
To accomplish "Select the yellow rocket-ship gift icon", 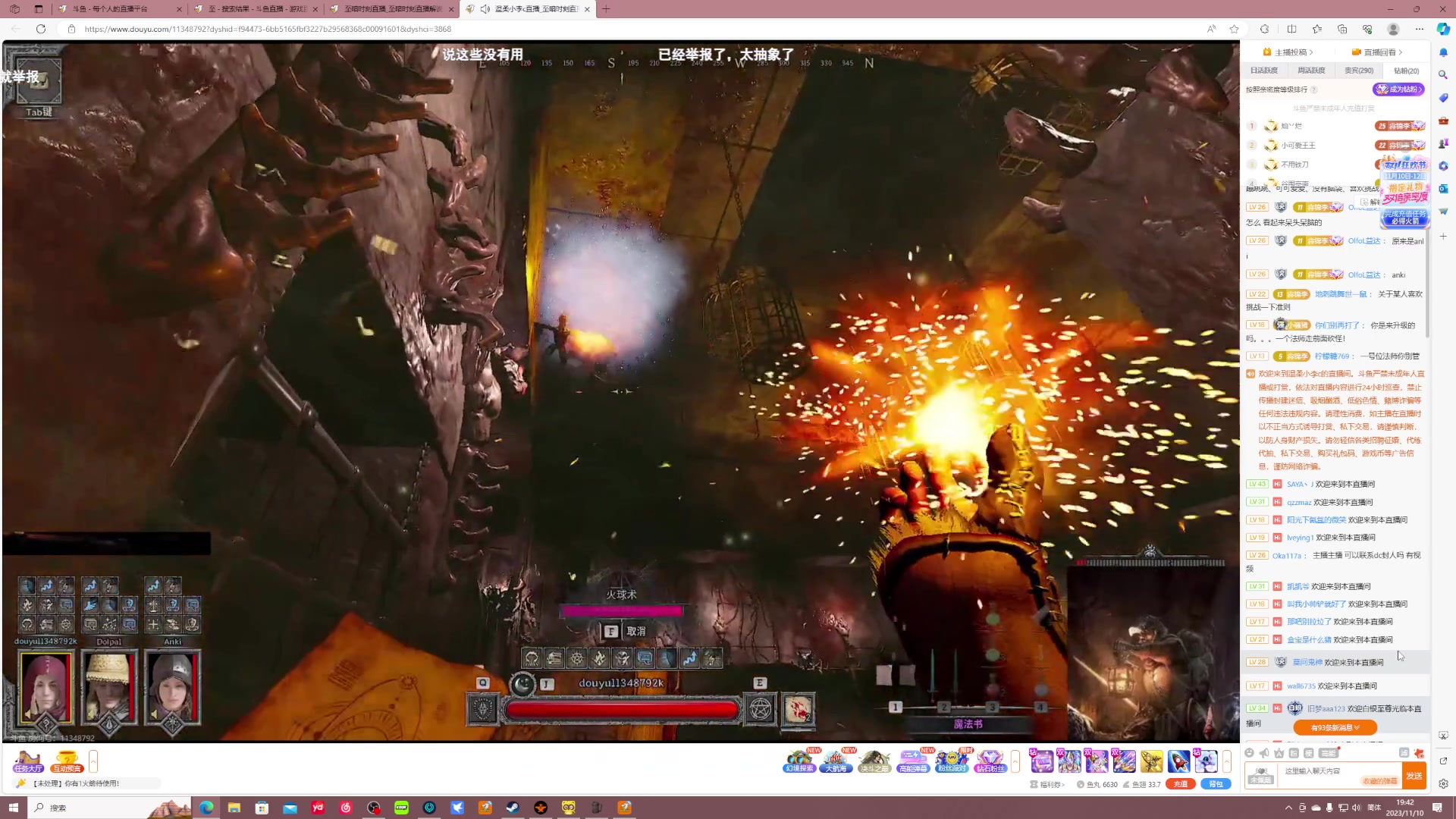I will pos(1151,761).
